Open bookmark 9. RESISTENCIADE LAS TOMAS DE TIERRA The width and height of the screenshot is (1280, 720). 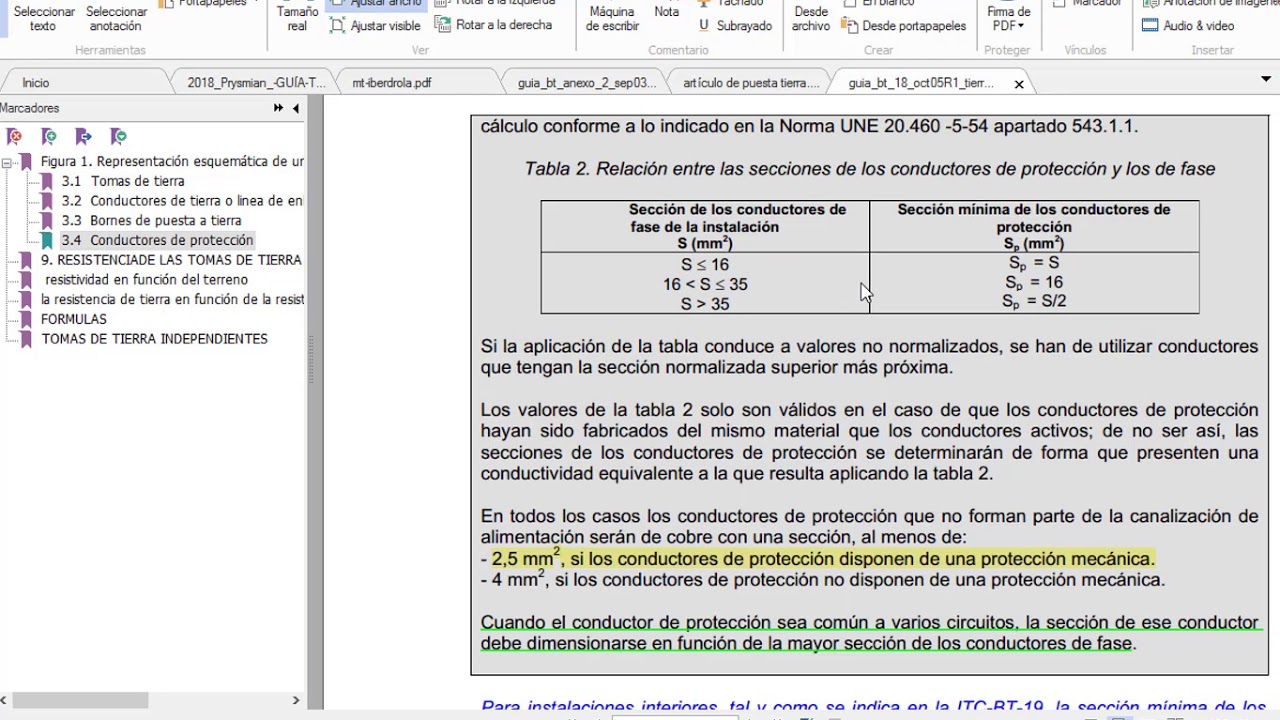point(171,260)
